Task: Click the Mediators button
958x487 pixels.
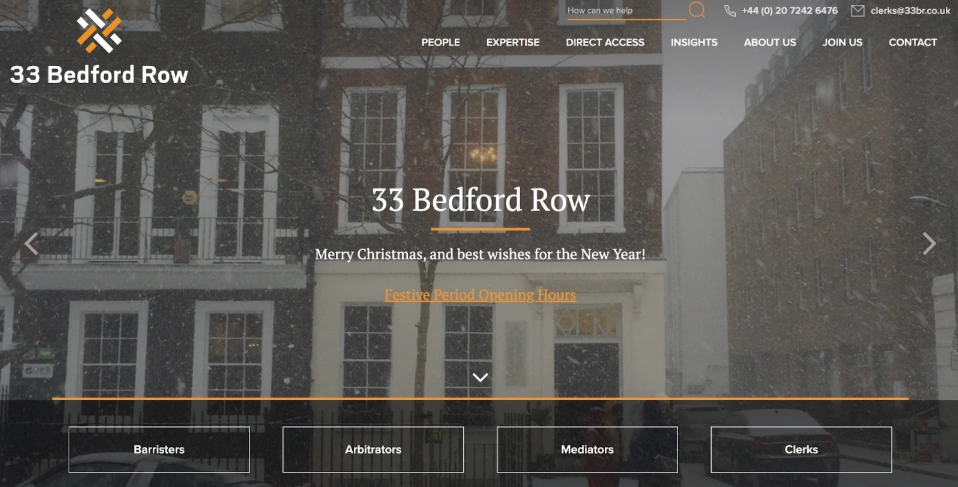Action: pos(587,449)
